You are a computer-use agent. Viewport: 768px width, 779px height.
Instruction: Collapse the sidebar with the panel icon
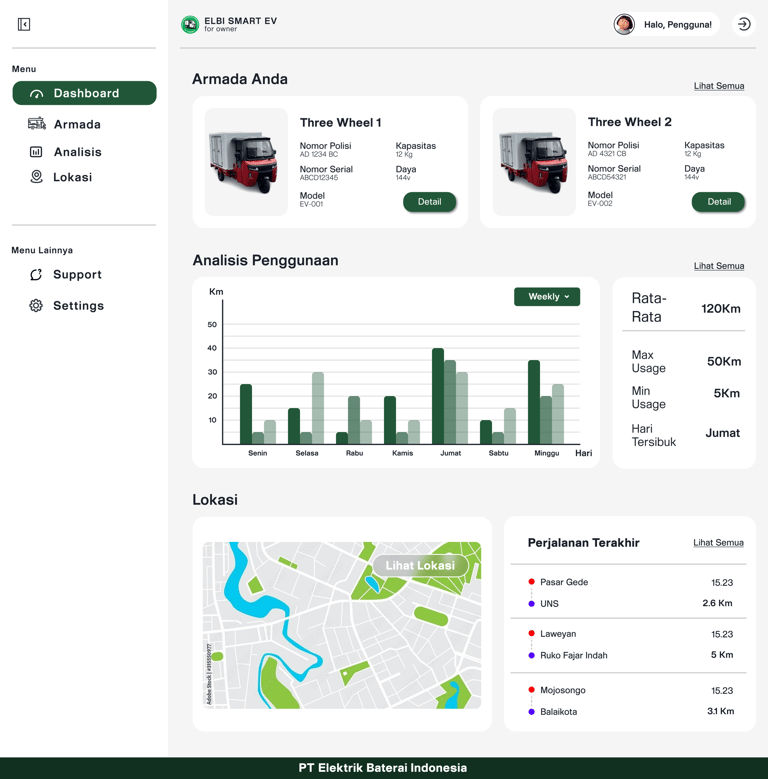coord(24,24)
